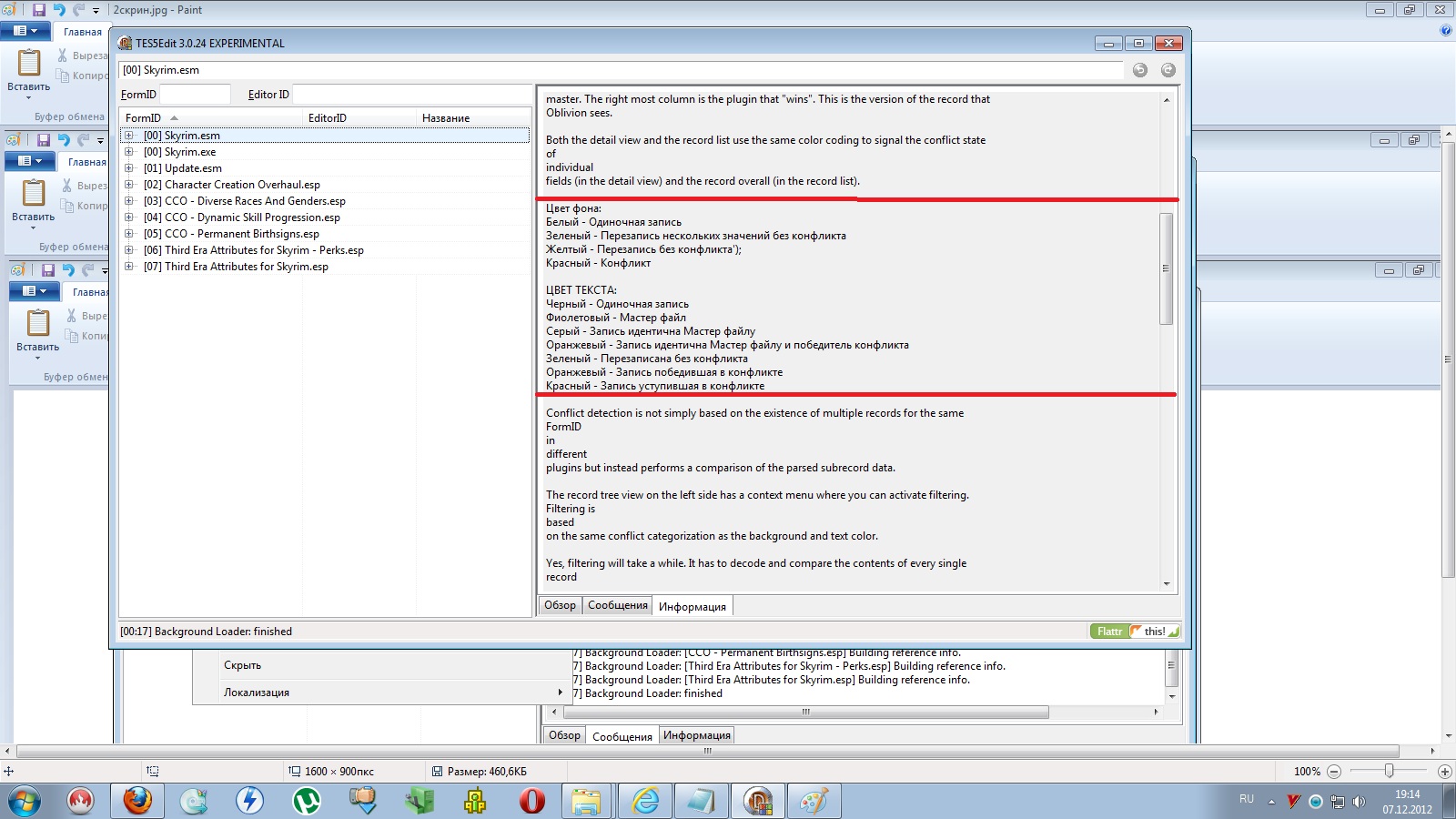Click the information pane scroll-up arrow
Screen dimensions: 1456x819
coord(1167,100)
